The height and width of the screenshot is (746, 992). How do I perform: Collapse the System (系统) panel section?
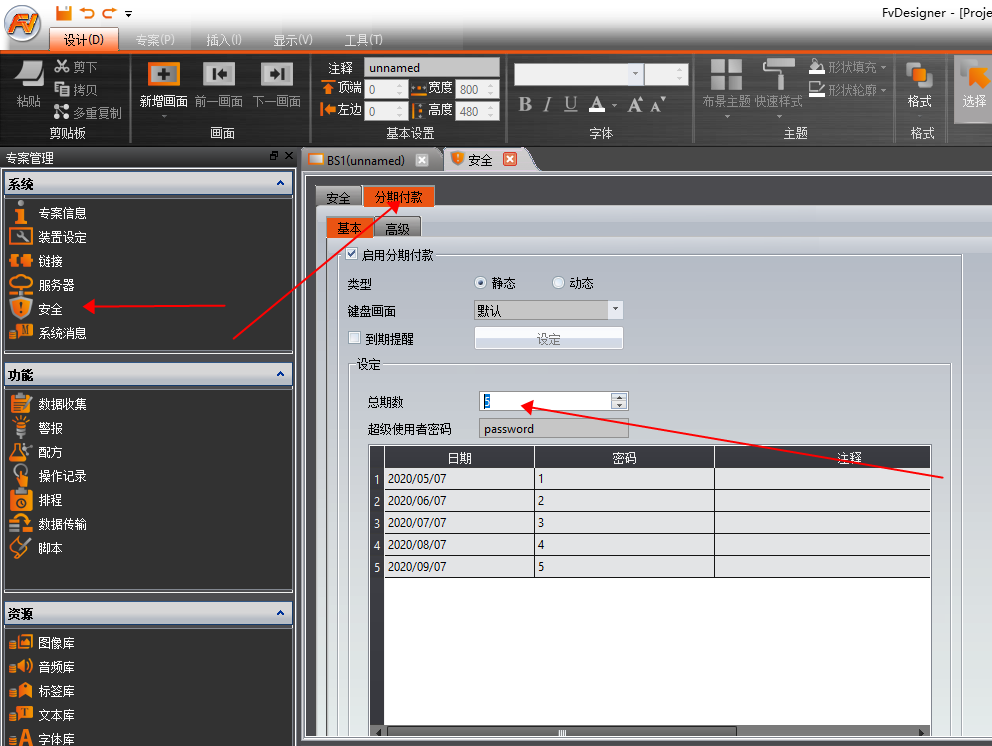click(x=281, y=184)
